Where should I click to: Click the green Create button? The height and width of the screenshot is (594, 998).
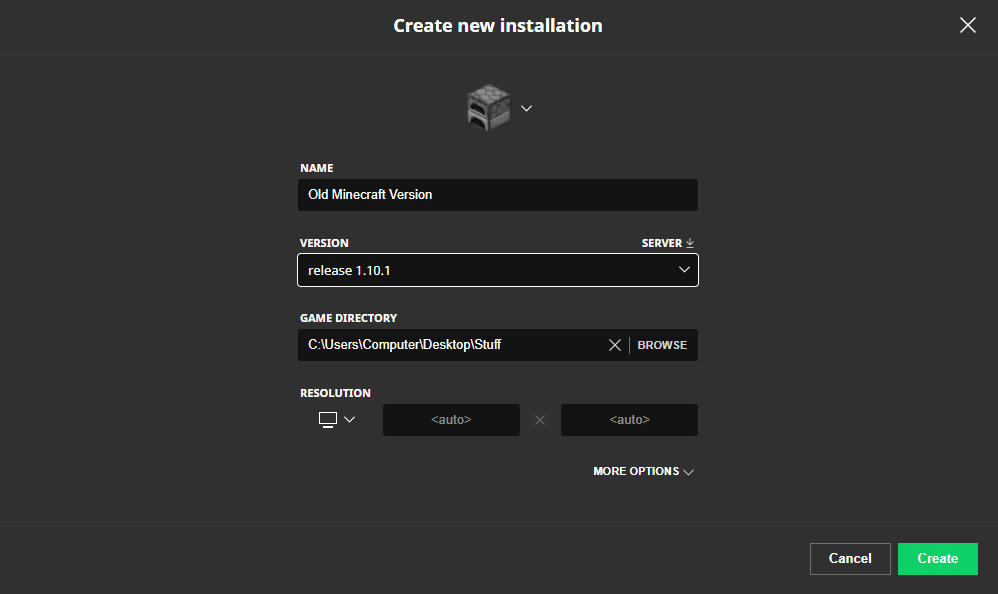[x=938, y=558]
